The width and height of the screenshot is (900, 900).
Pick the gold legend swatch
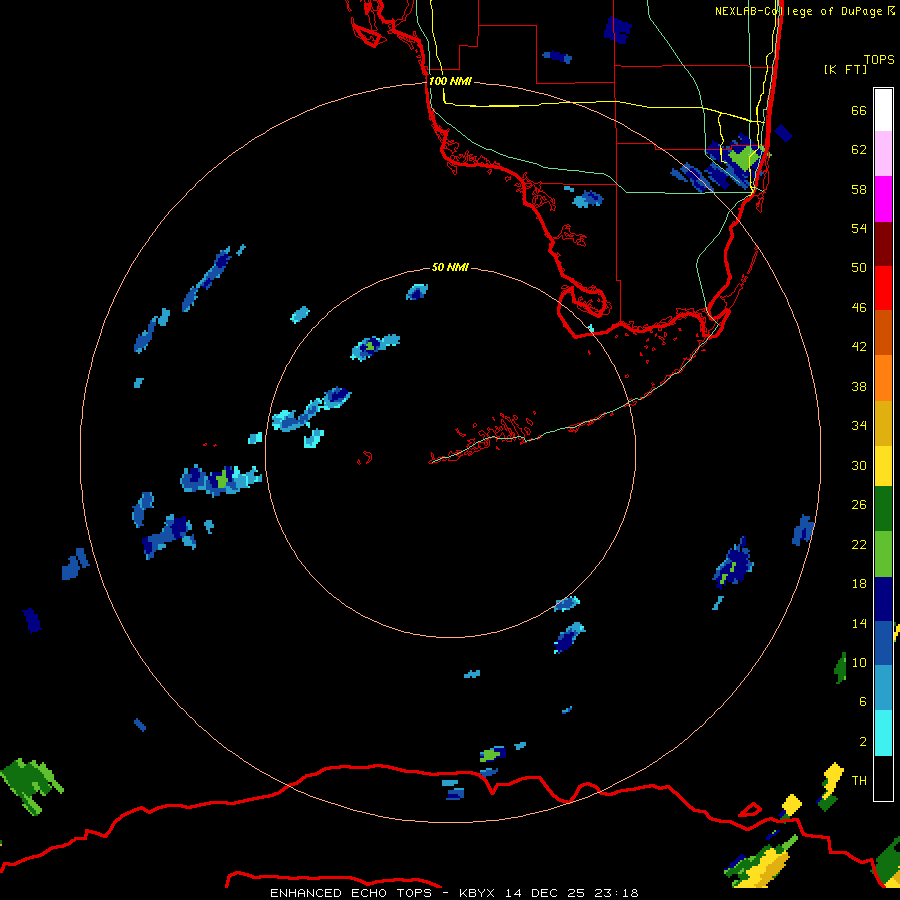tap(883, 423)
